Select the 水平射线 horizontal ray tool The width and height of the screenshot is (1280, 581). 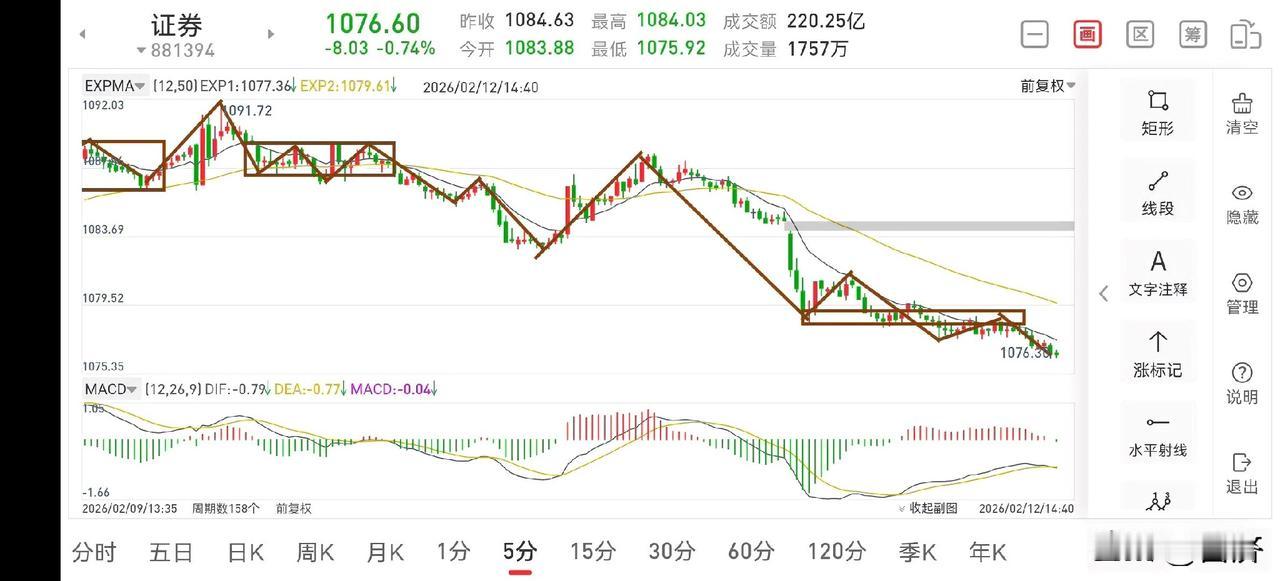1157,435
